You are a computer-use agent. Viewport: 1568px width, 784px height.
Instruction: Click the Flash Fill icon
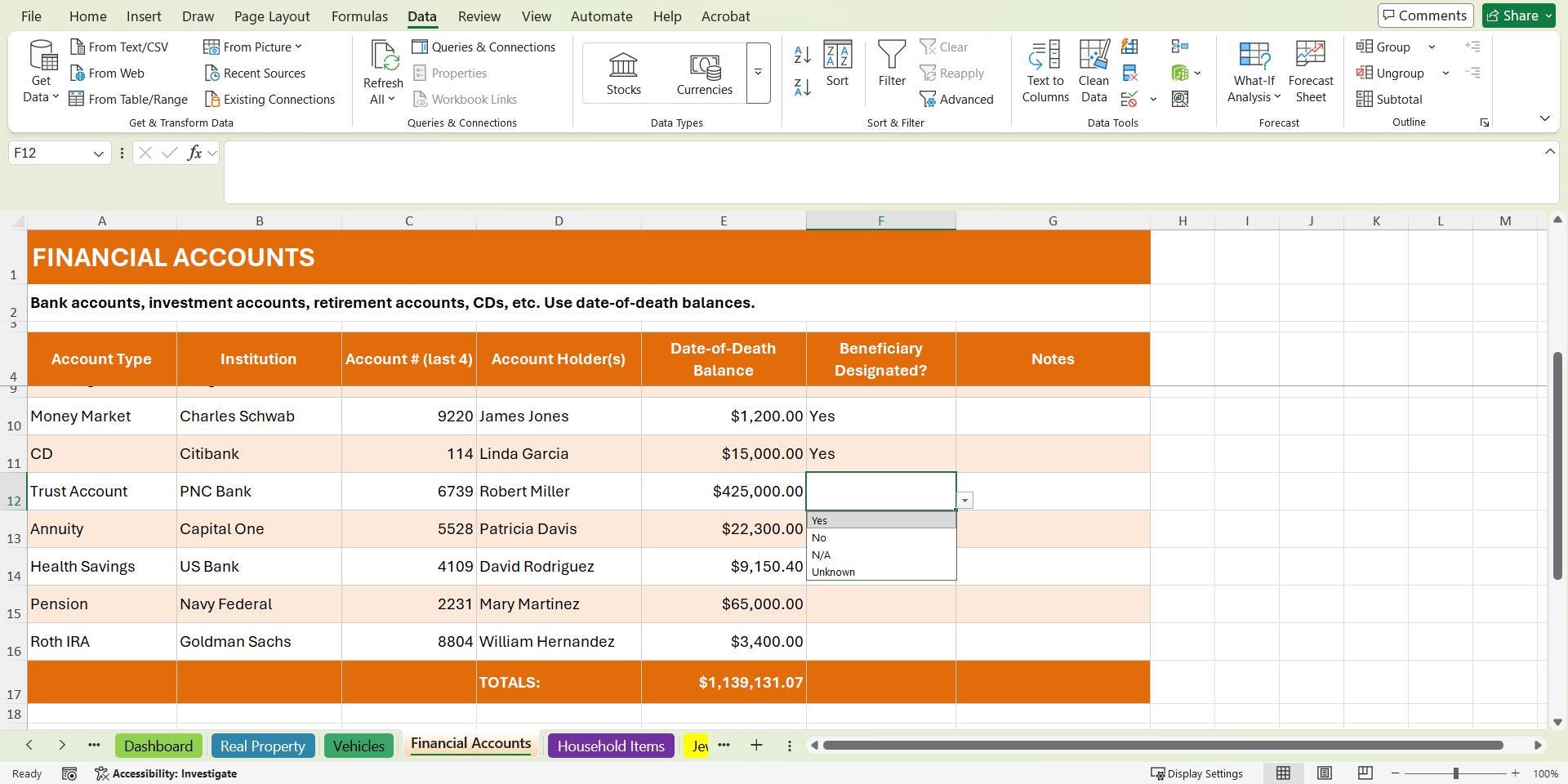[x=1129, y=47]
